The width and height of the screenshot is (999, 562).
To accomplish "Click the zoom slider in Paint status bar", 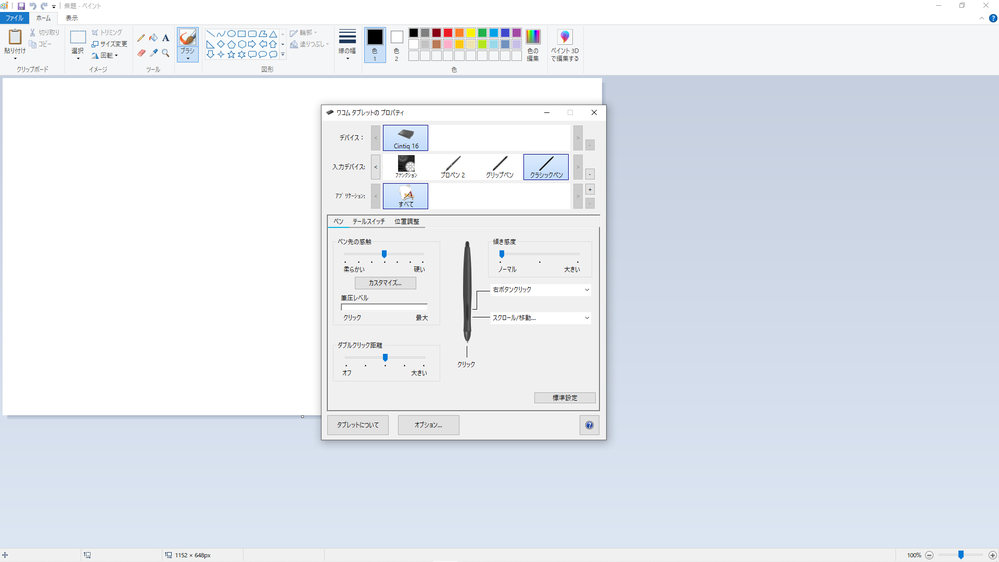I will 961,555.
